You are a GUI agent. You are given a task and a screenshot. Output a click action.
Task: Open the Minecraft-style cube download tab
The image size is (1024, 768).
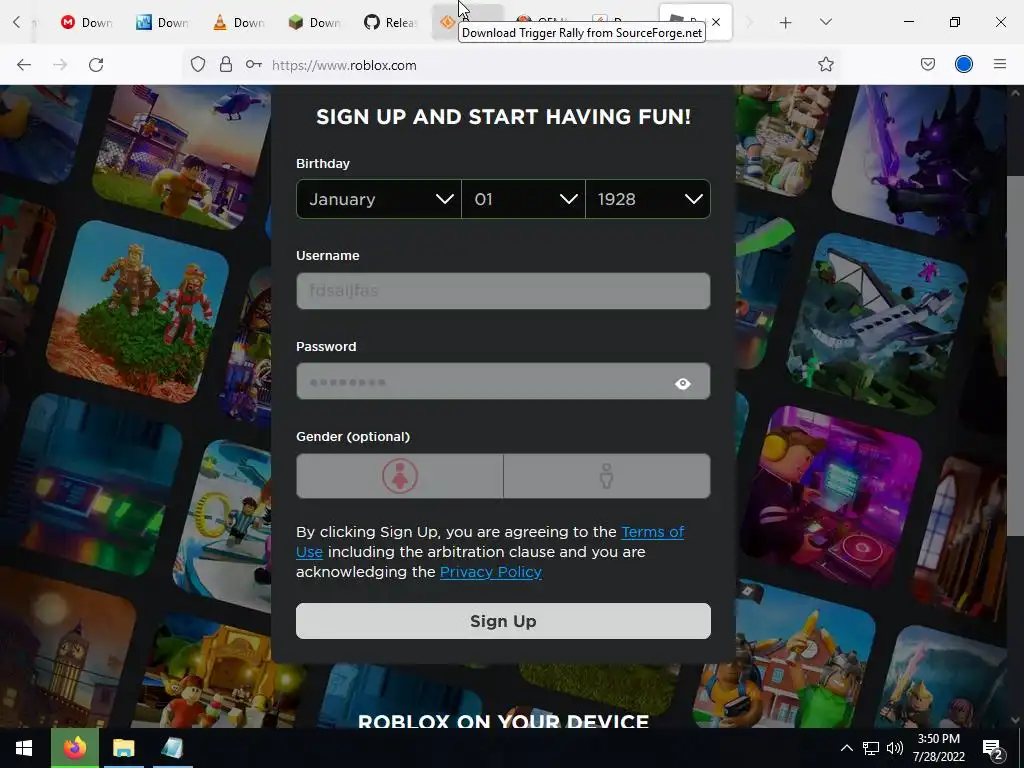314,22
